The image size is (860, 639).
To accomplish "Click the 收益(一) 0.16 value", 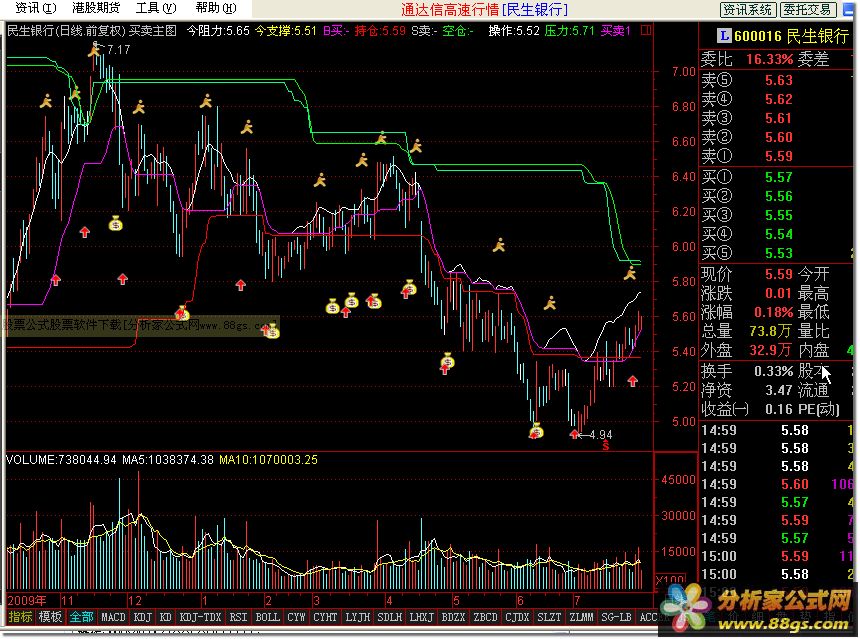I will point(779,409).
